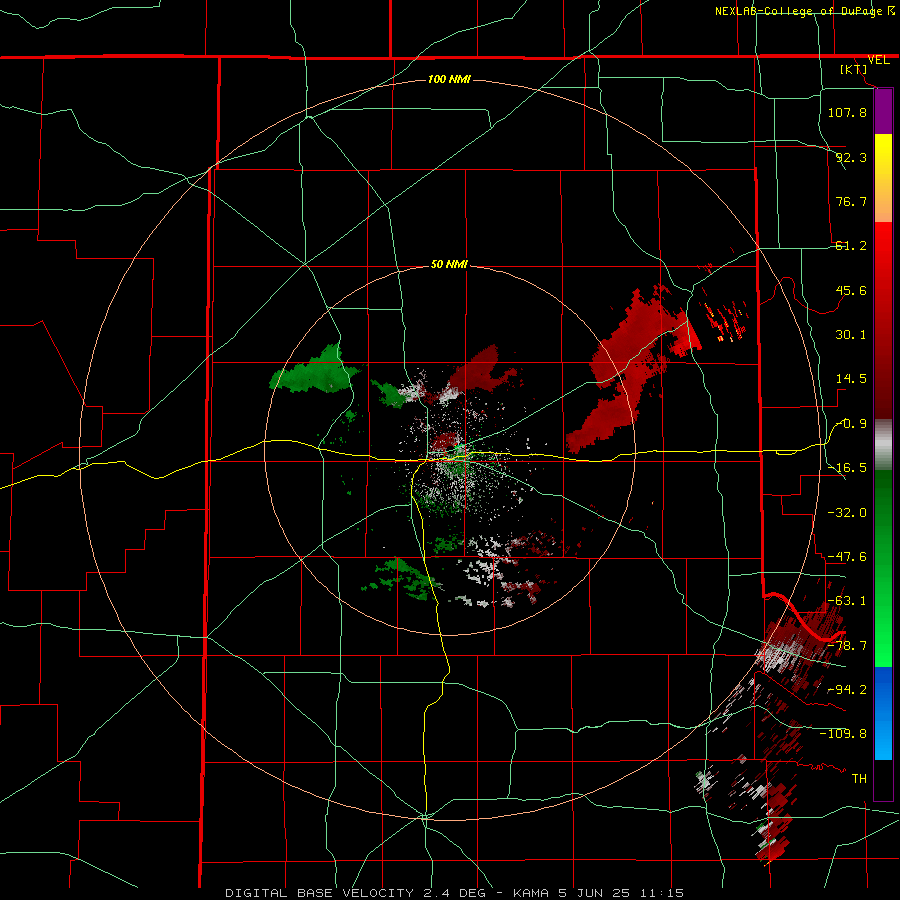The image size is (900, 900).
Task: Click the 50 NMI range ring label
Action: [x=449, y=265]
